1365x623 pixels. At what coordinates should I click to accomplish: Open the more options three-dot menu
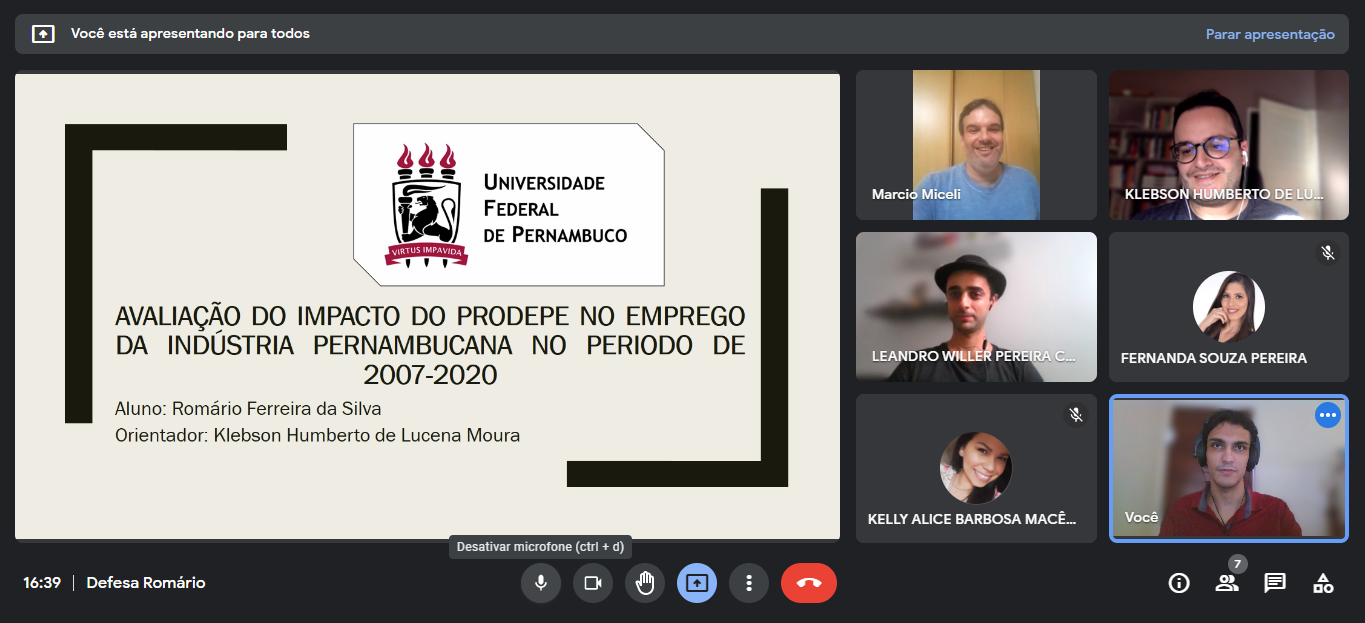[749, 583]
